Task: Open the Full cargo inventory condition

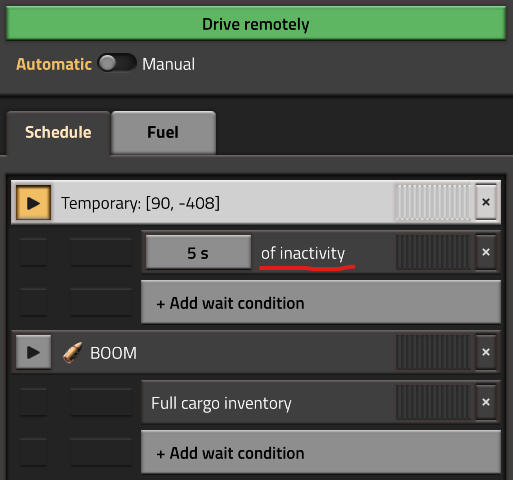Action: point(268,402)
